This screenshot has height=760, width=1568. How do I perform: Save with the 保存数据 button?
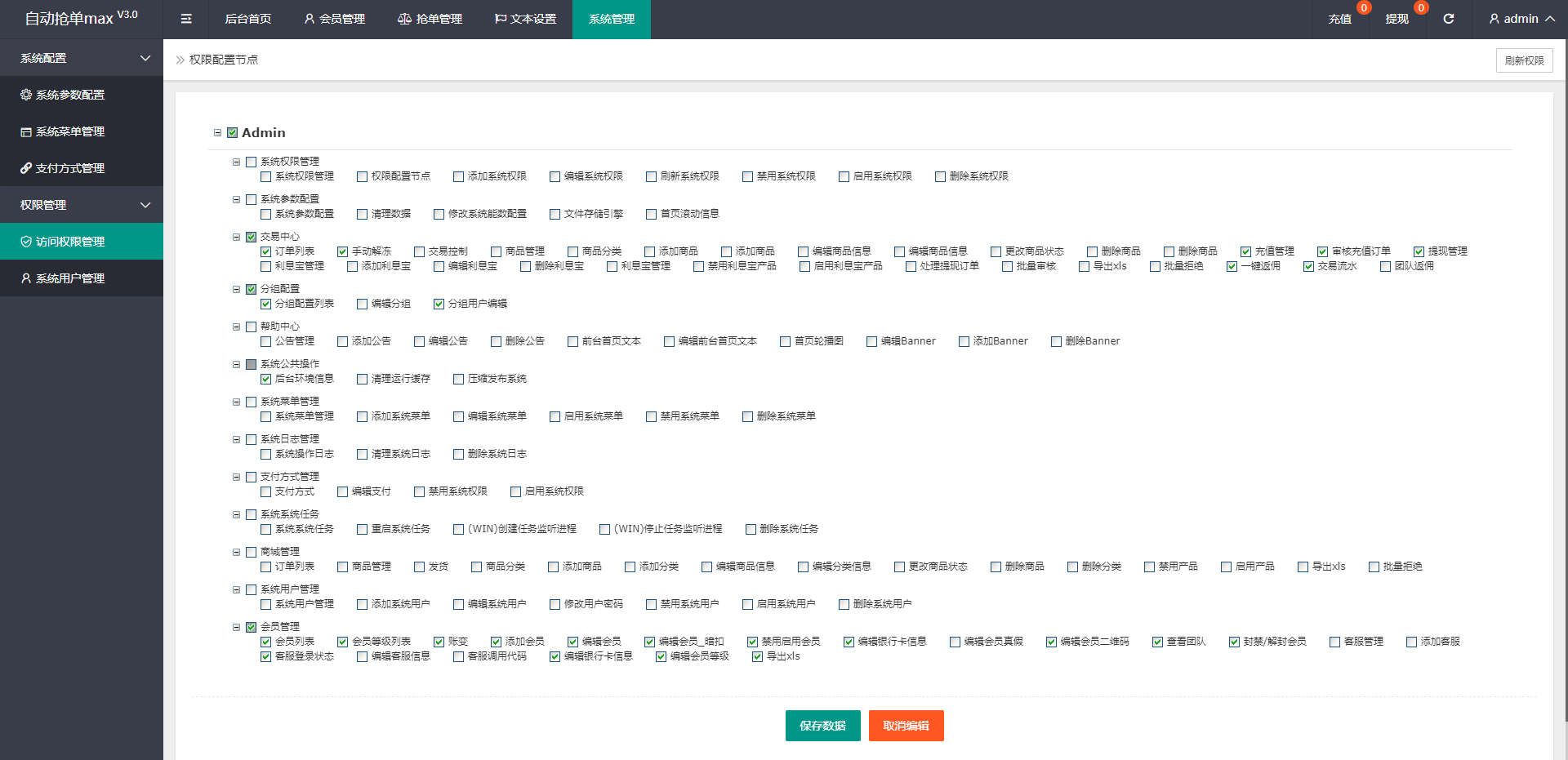[823, 726]
